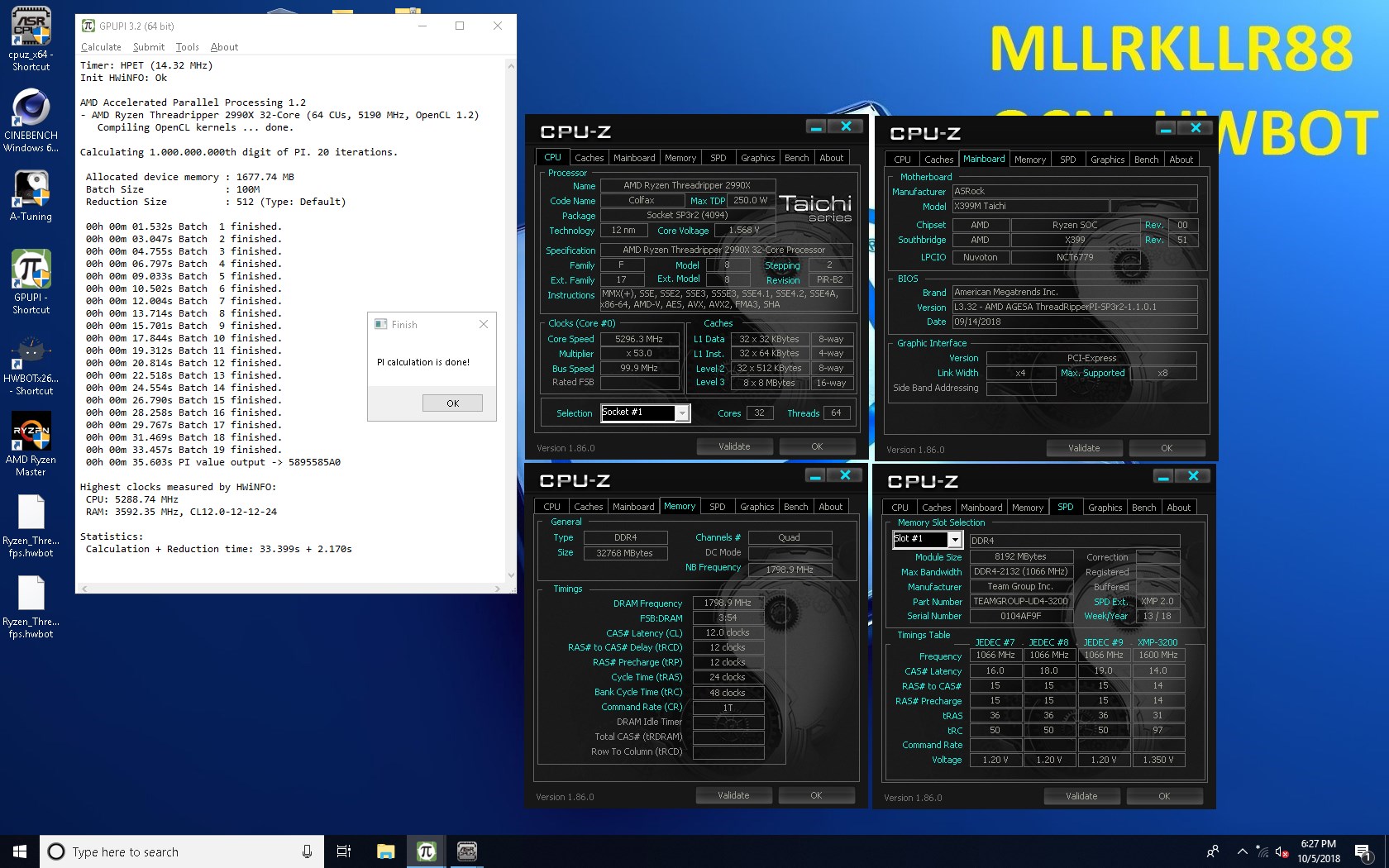Click the GPUPI vertical scrollbar
Image resolution: width=1389 pixels, height=868 pixels.
511,320
